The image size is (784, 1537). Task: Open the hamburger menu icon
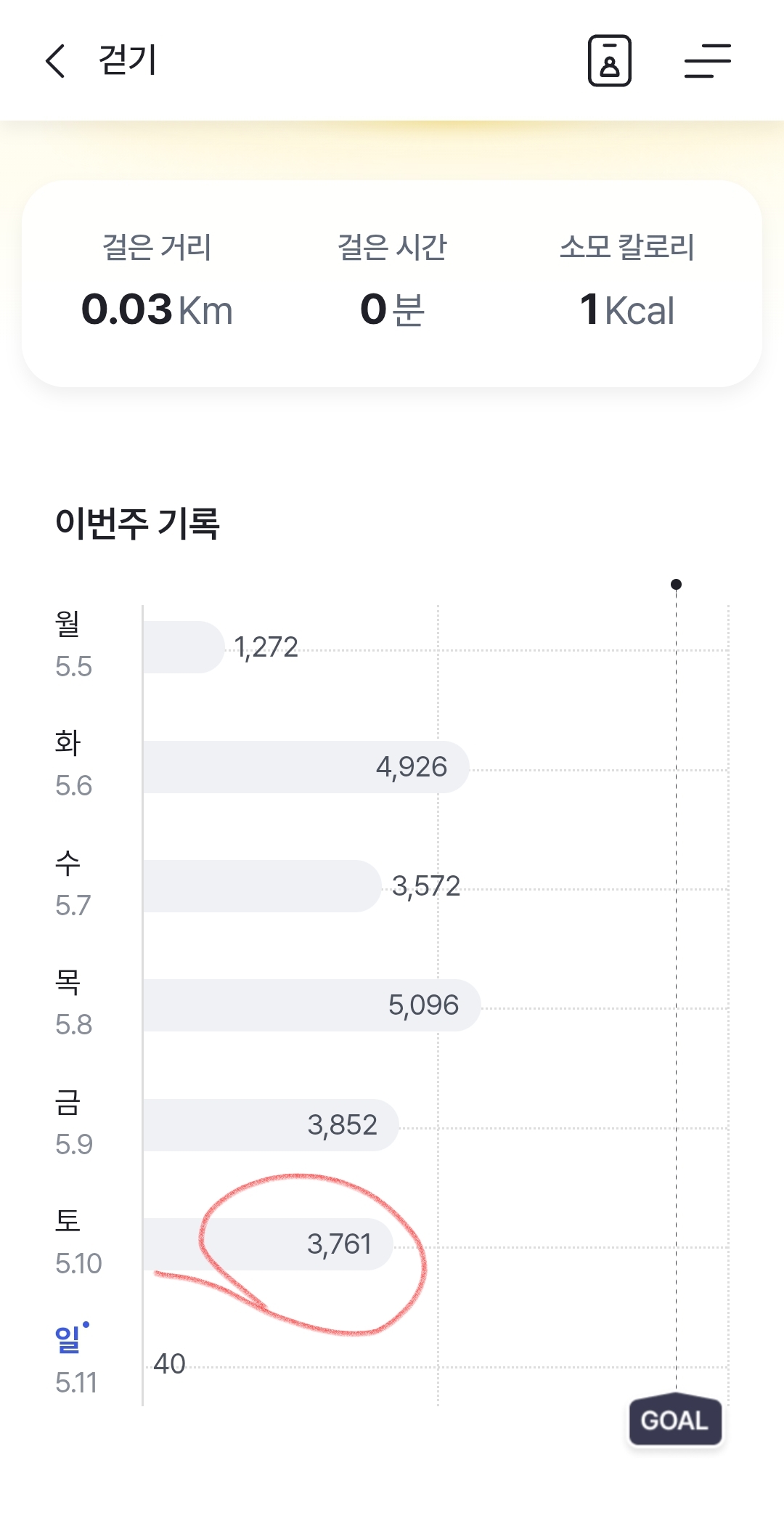[x=707, y=60]
